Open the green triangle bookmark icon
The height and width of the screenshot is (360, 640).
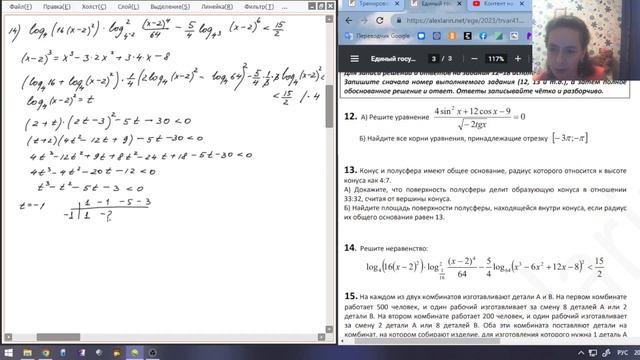(x=499, y=36)
